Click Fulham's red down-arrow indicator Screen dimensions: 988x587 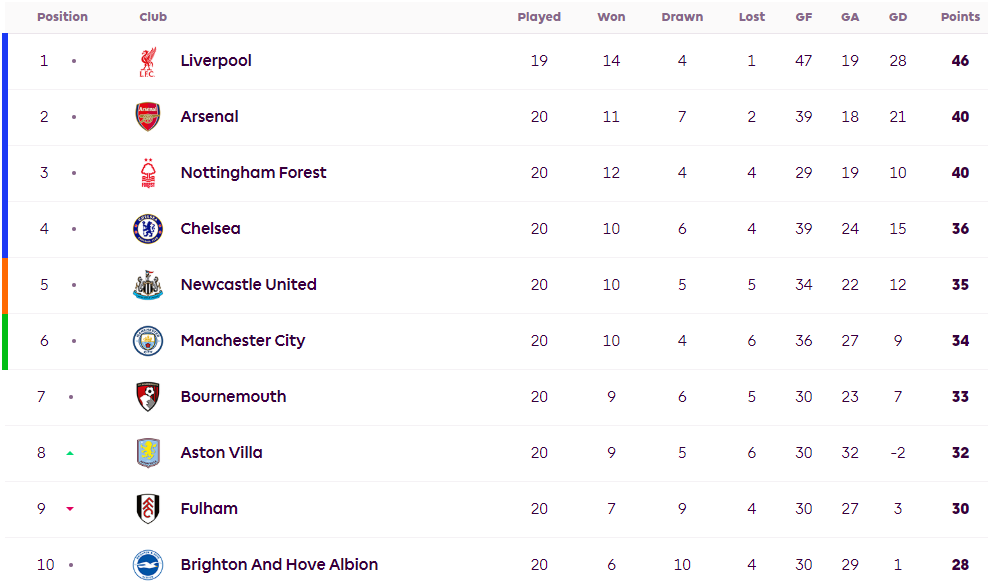(70, 509)
